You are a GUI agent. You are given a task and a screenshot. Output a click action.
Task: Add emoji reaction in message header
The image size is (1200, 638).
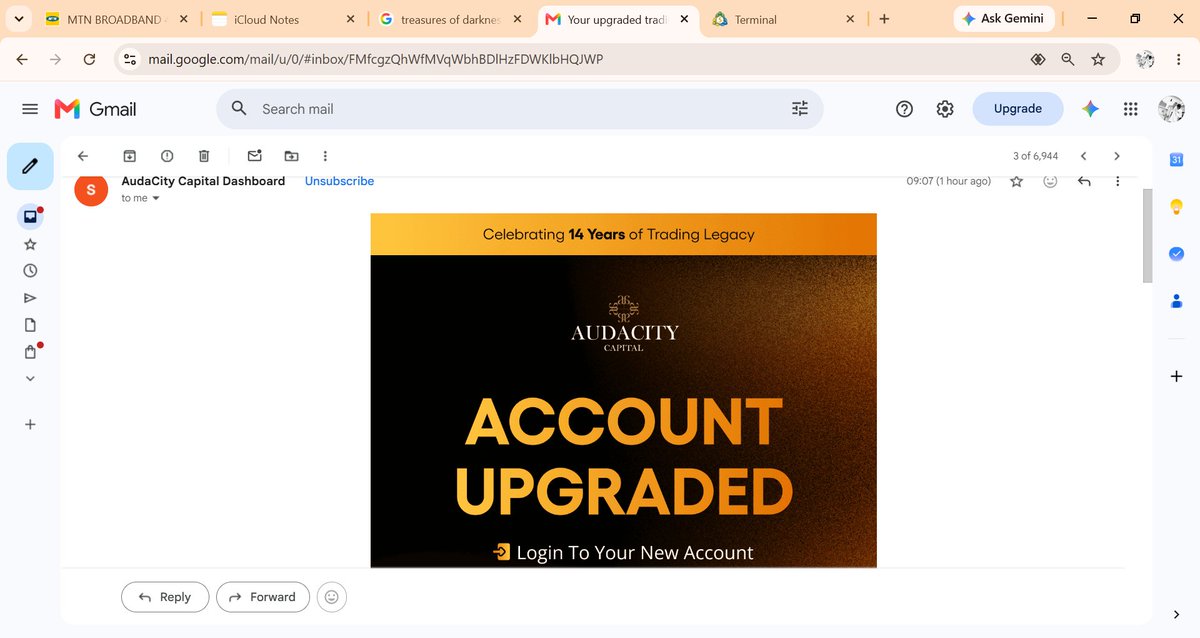[1050, 181]
